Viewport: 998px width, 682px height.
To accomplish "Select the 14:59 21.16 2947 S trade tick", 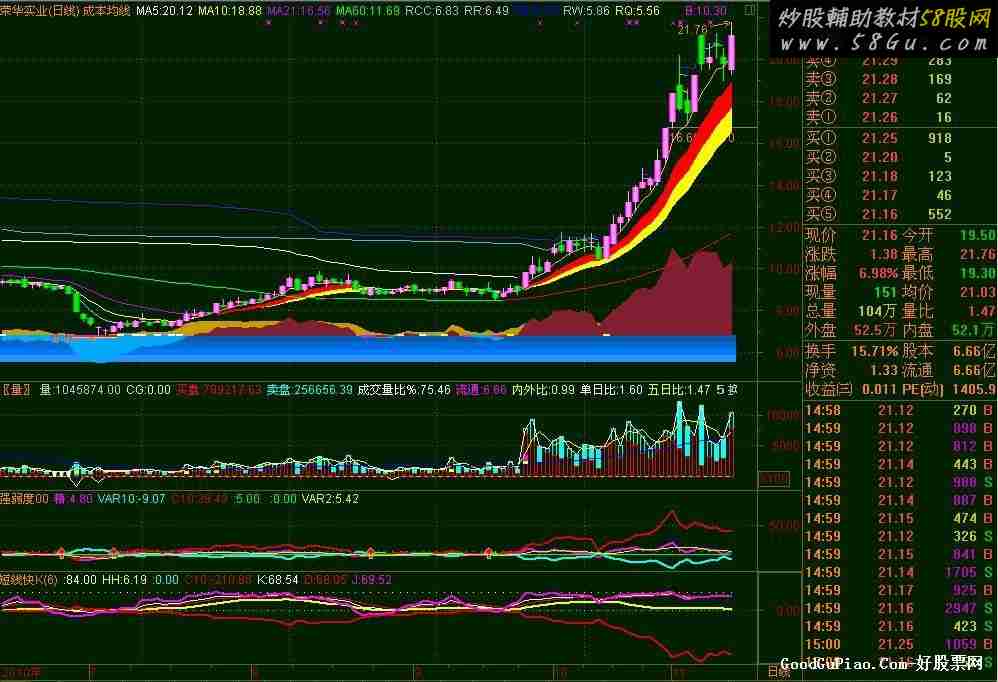I will [x=899, y=608].
